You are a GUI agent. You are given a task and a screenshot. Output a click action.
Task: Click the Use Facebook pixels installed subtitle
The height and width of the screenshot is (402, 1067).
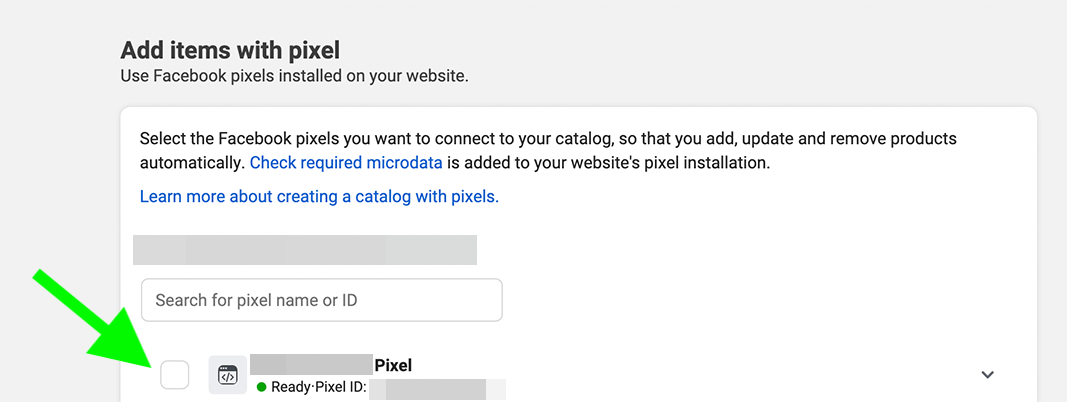(x=295, y=76)
